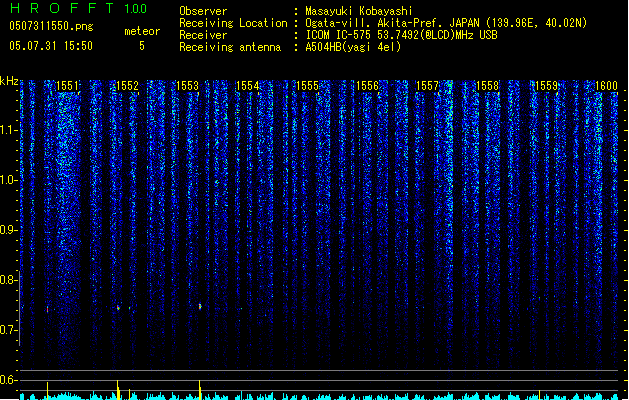Click the 'Receiver' field label
This screenshot has width=629, height=400.
pyautogui.click(x=203, y=35)
